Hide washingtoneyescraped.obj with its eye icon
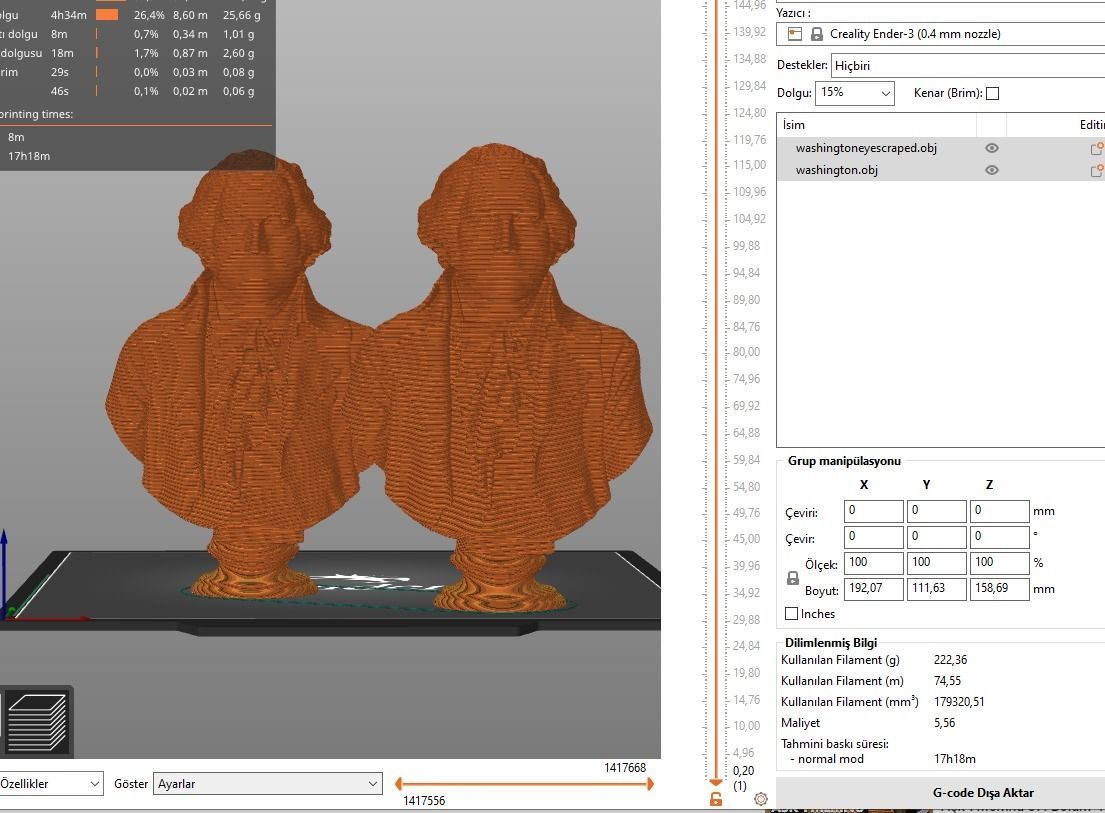The width and height of the screenshot is (1105, 813). [992, 148]
